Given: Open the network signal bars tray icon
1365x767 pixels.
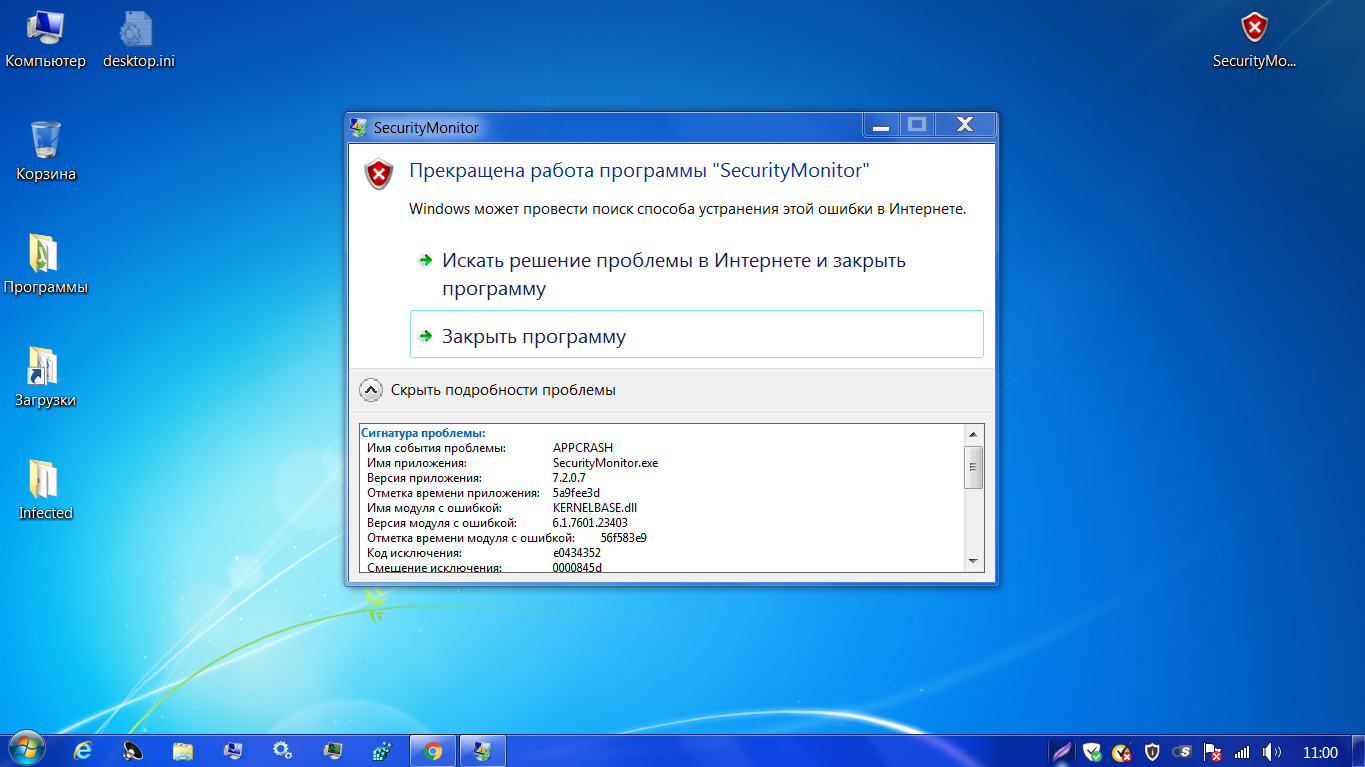Looking at the screenshot, I should point(1242,752).
